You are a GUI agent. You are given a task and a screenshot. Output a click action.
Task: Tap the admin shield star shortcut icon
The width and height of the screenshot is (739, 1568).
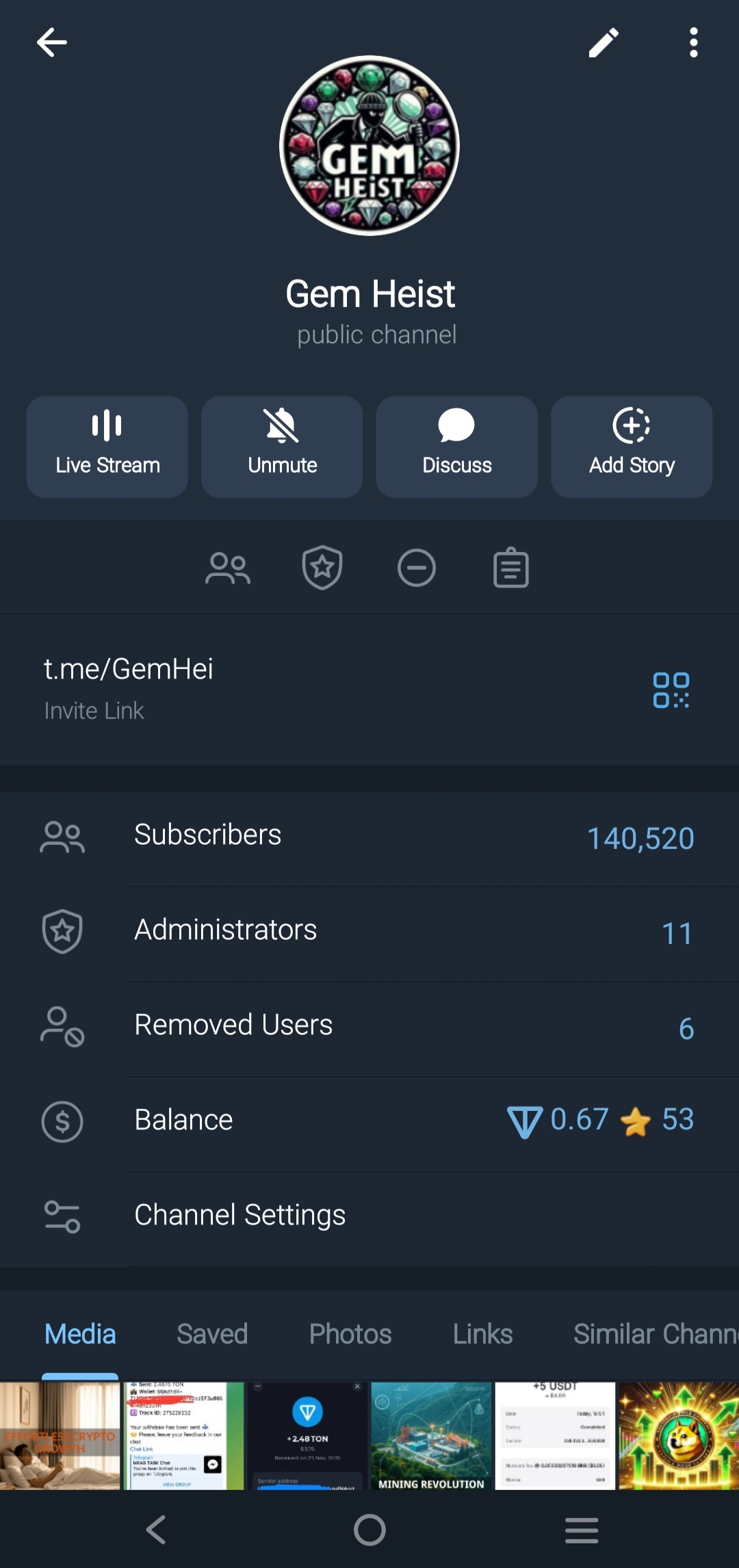[x=322, y=568]
